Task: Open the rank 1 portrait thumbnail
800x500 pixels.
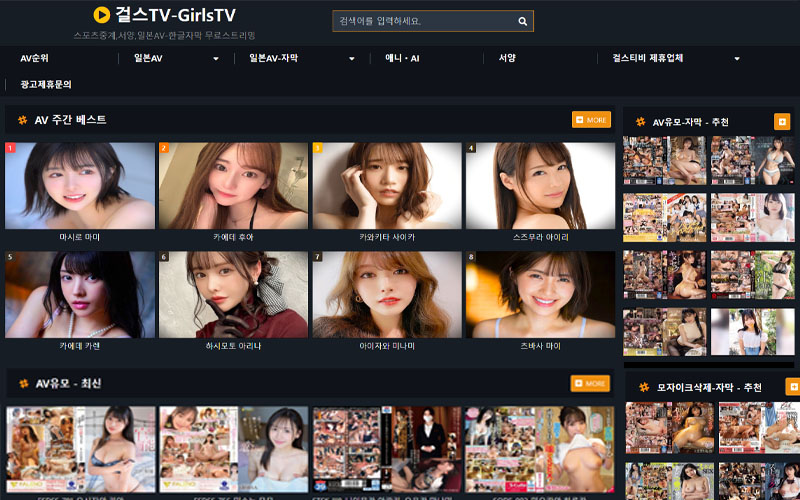Action: pyautogui.click(x=80, y=186)
